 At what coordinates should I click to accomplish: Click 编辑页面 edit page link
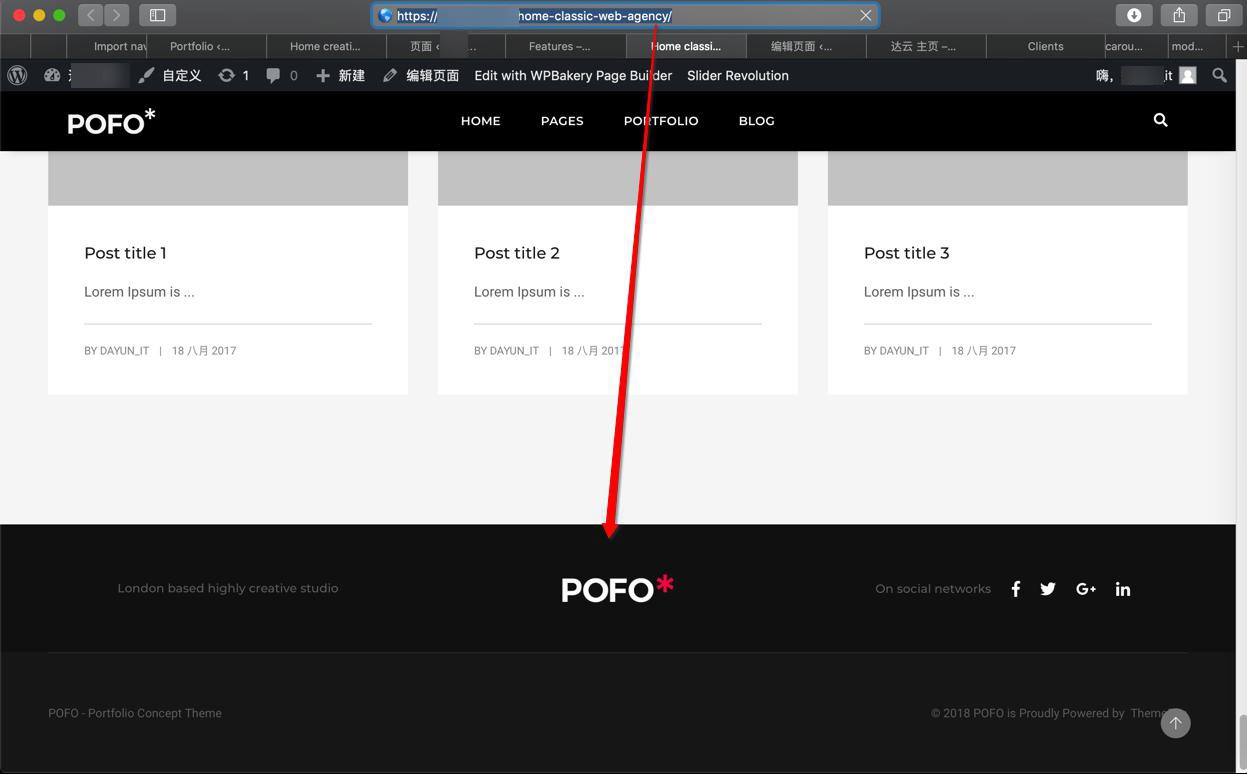click(421, 75)
